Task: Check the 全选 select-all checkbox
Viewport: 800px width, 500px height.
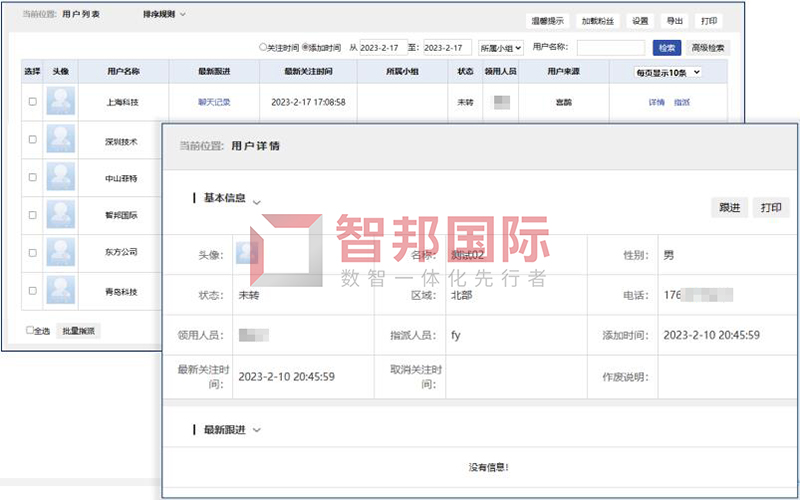Action: (x=30, y=330)
